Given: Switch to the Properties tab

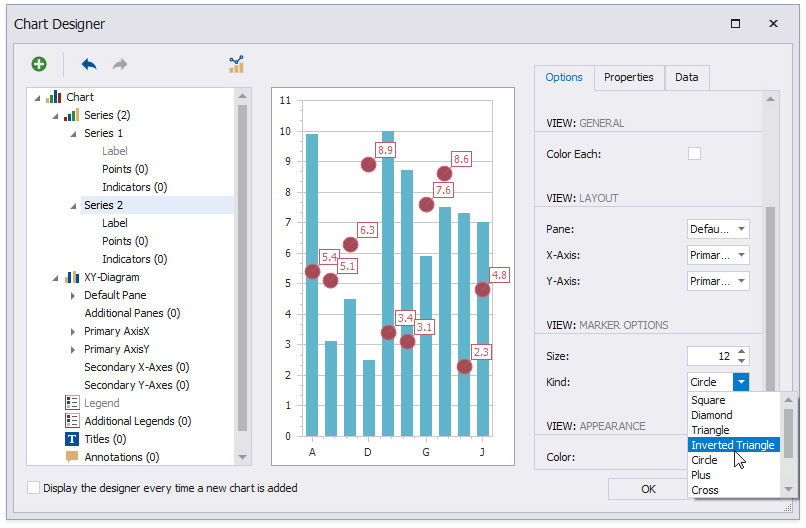Looking at the screenshot, I should (x=628, y=78).
